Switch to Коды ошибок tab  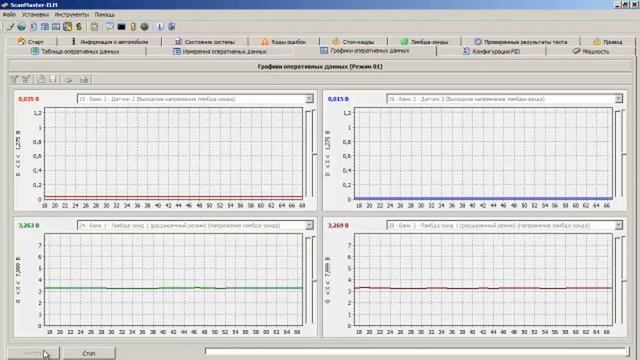point(283,42)
